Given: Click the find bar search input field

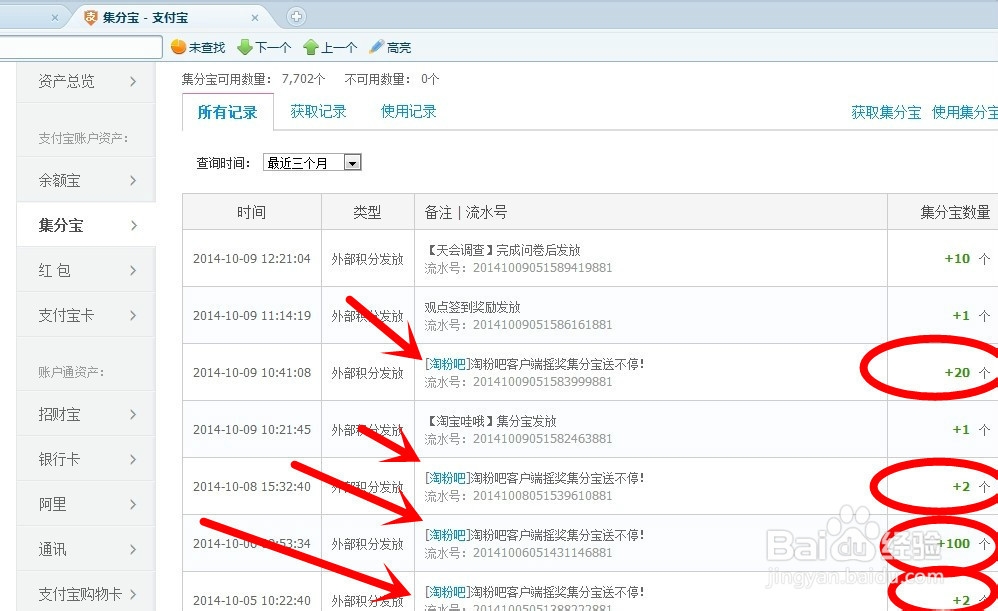Looking at the screenshot, I should pos(81,47).
